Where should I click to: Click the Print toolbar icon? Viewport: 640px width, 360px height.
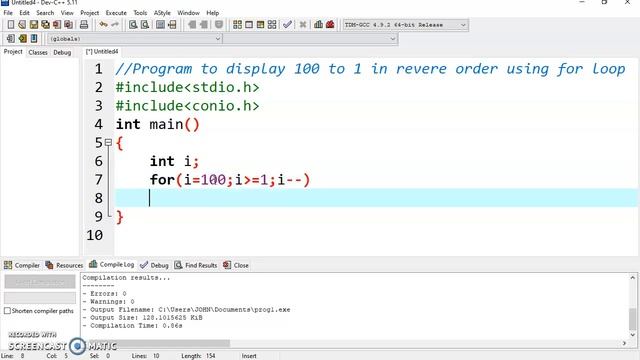[x=84, y=25]
